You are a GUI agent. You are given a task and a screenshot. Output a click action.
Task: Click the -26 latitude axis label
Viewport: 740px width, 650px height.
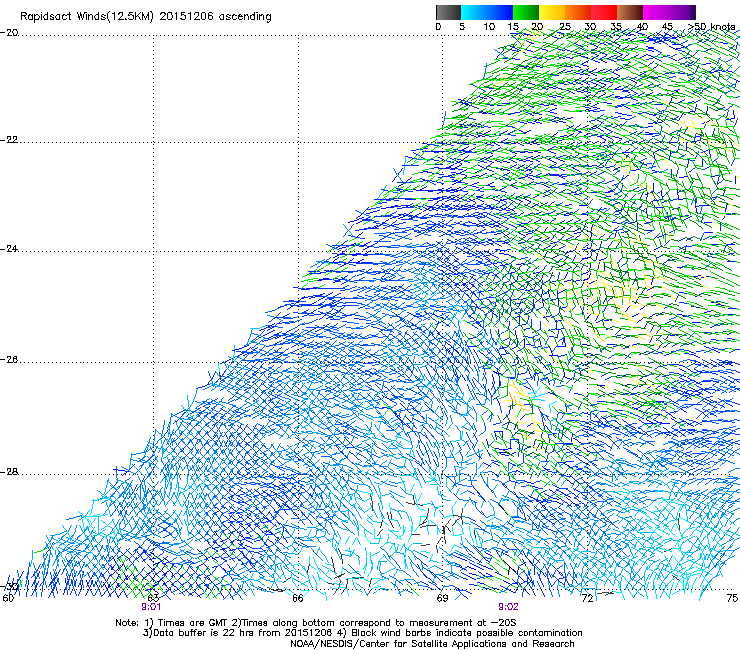pos(9,359)
